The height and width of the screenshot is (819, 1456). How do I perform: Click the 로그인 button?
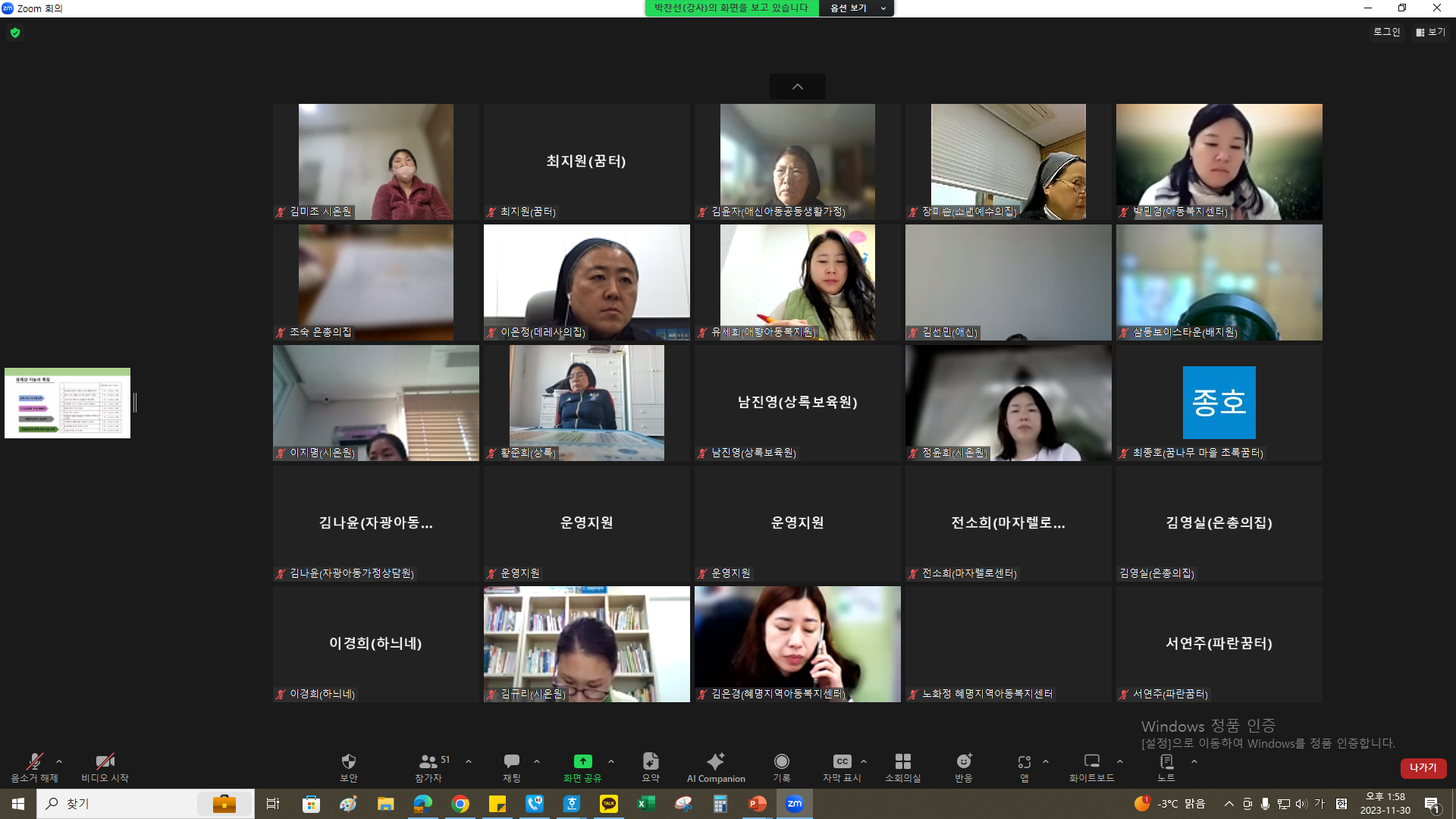tap(1386, 32)
